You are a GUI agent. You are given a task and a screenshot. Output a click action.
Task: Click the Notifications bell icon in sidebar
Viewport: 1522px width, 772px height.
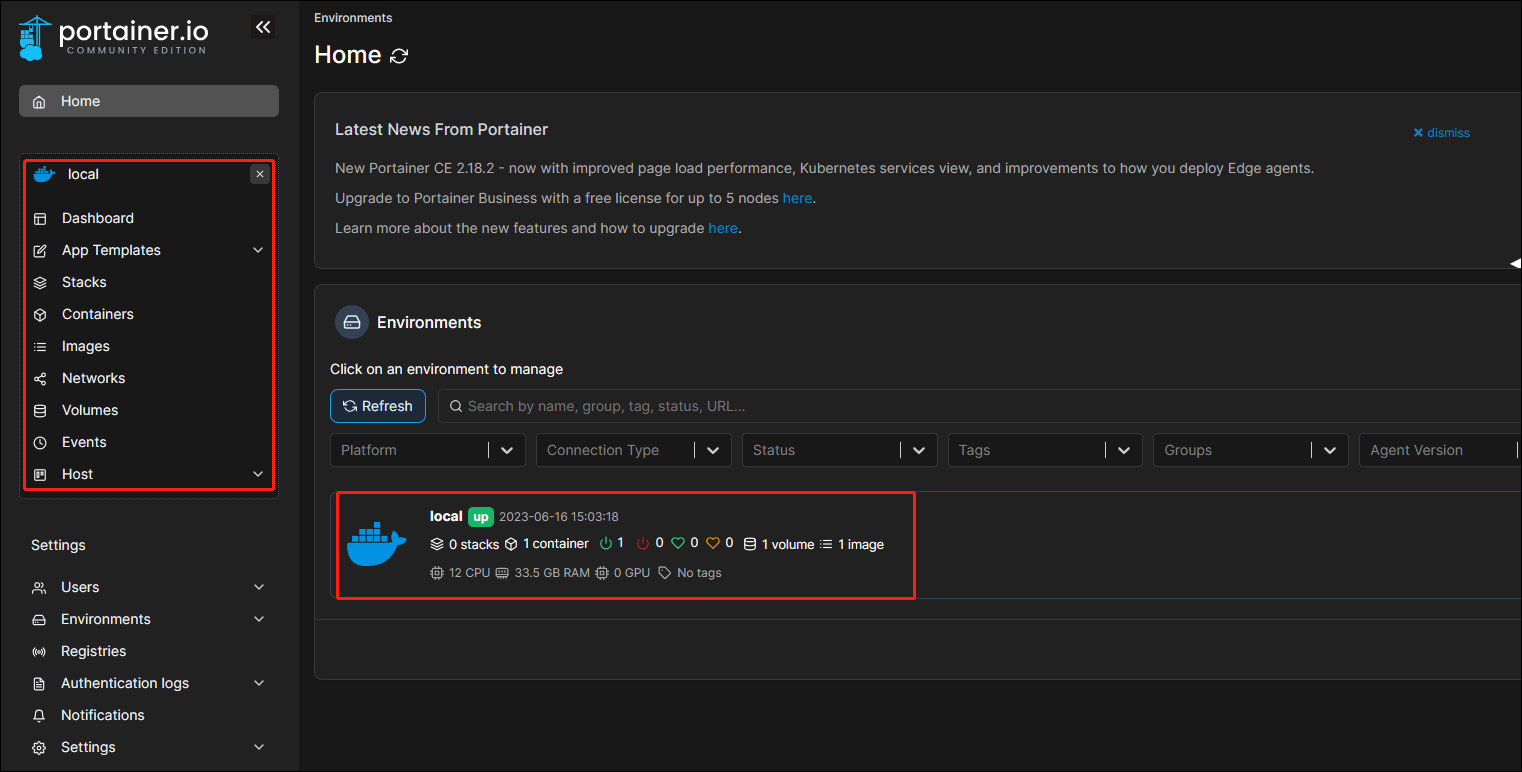click(39, 716)
